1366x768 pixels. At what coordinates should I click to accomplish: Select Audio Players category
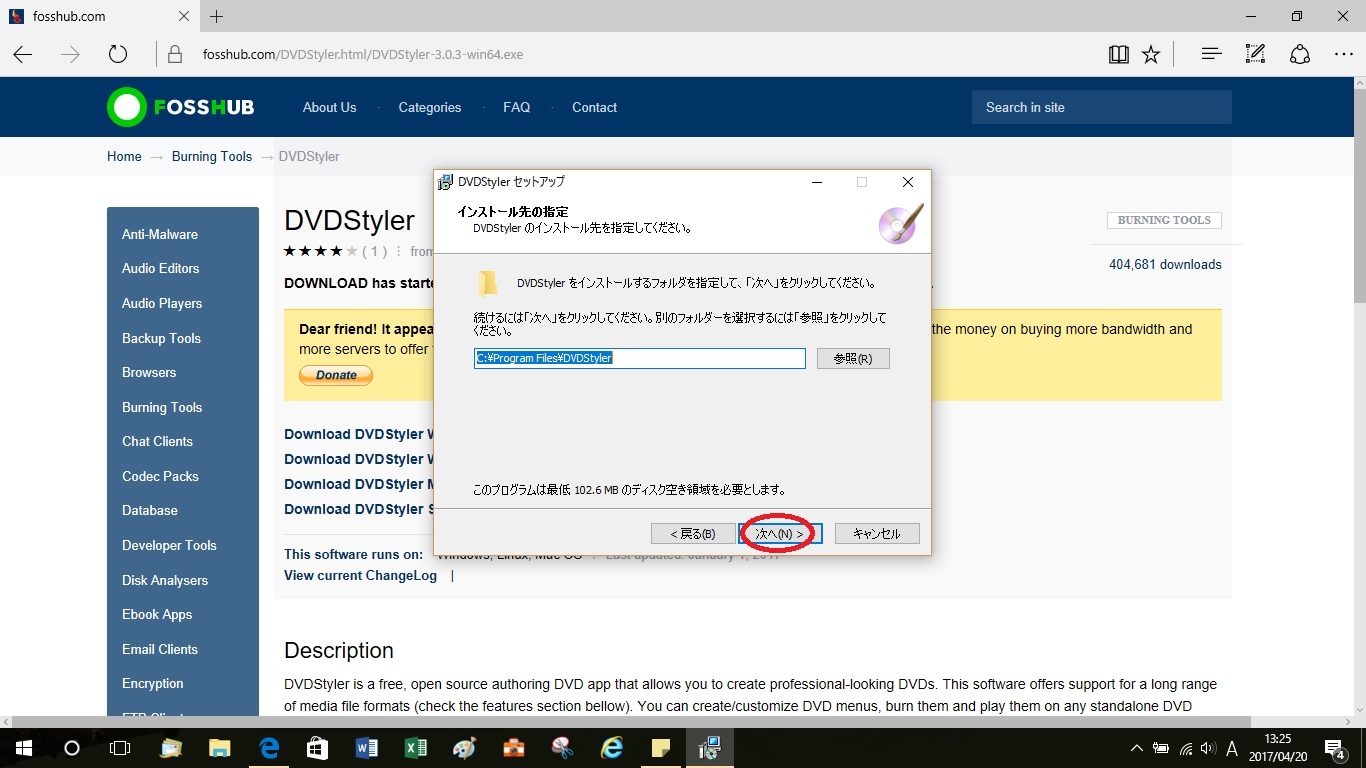(162, 303)
